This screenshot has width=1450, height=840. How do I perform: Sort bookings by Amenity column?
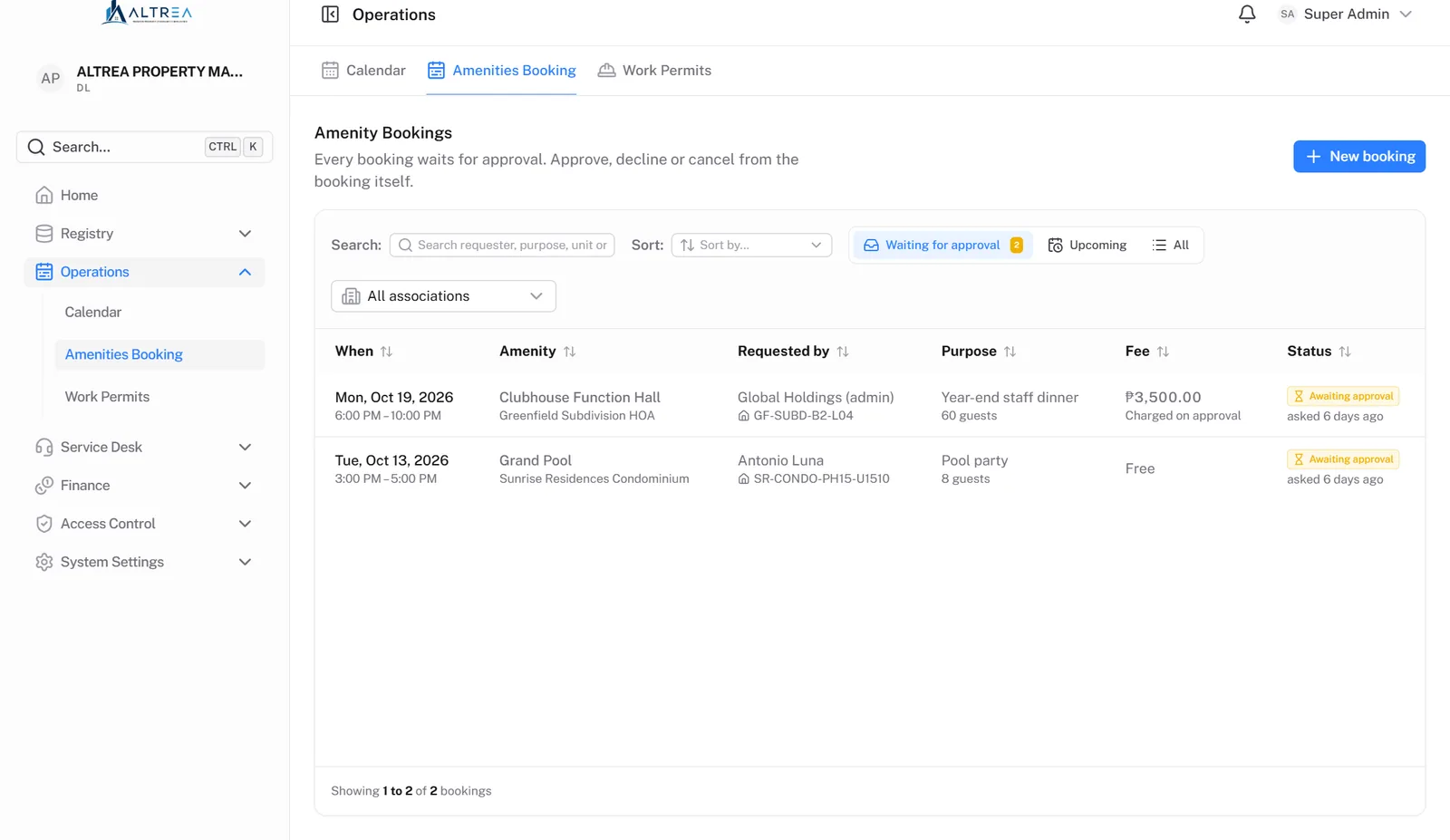tap(537, 352)
